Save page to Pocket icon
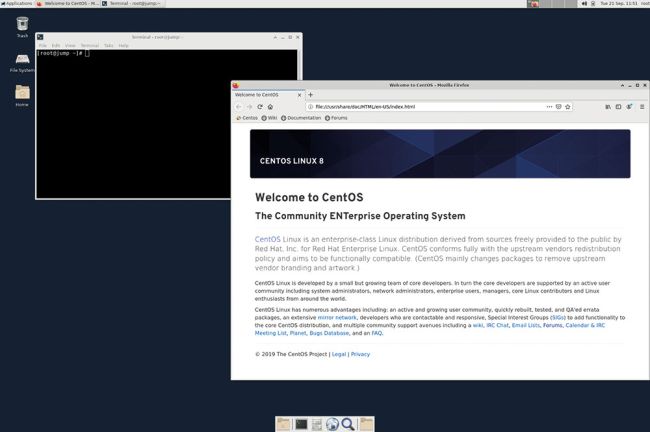Image resolution: width=650 pixels, height=432 pixels. pos(558,107)
